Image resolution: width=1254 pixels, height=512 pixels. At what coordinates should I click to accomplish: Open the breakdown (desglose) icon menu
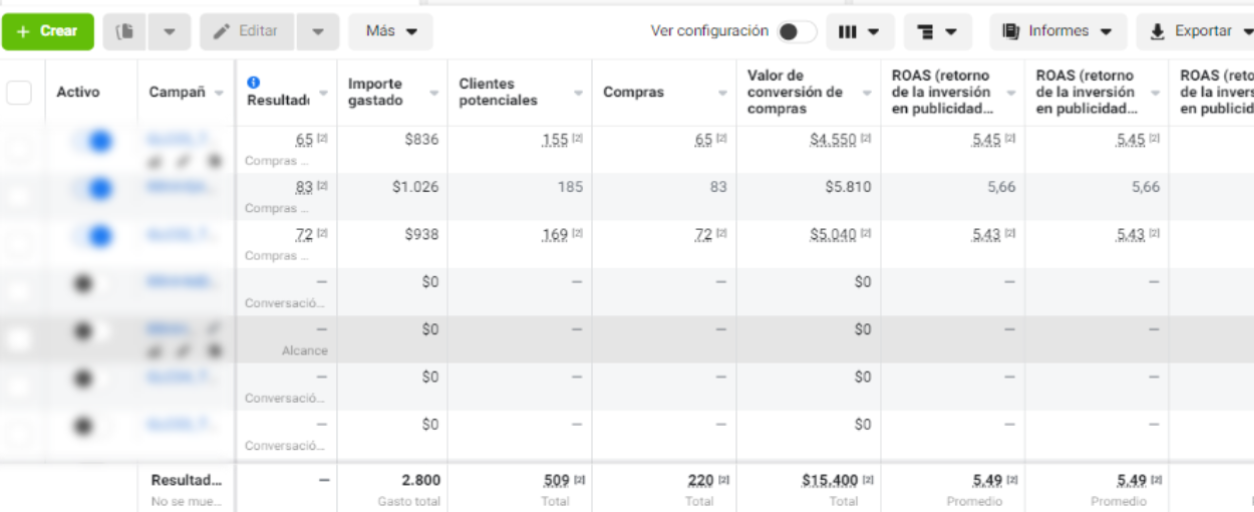tap(937, 32)
